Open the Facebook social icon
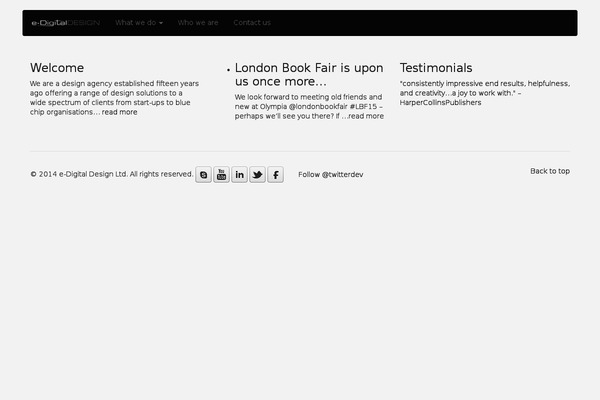Screen dimensions: 600x400 point(276,175)
